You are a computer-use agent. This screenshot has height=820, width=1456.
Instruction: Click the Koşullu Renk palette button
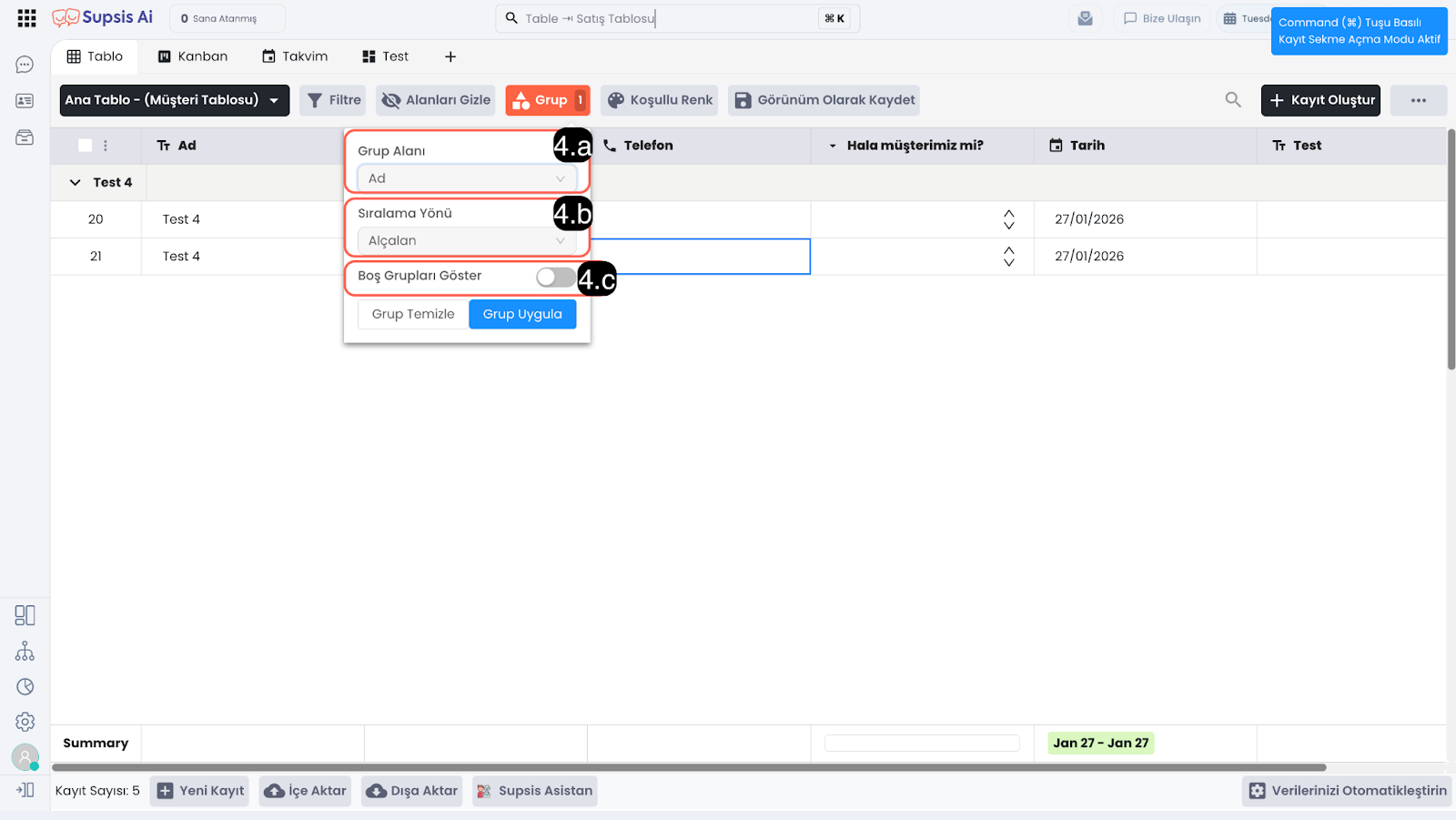[660, 100]
